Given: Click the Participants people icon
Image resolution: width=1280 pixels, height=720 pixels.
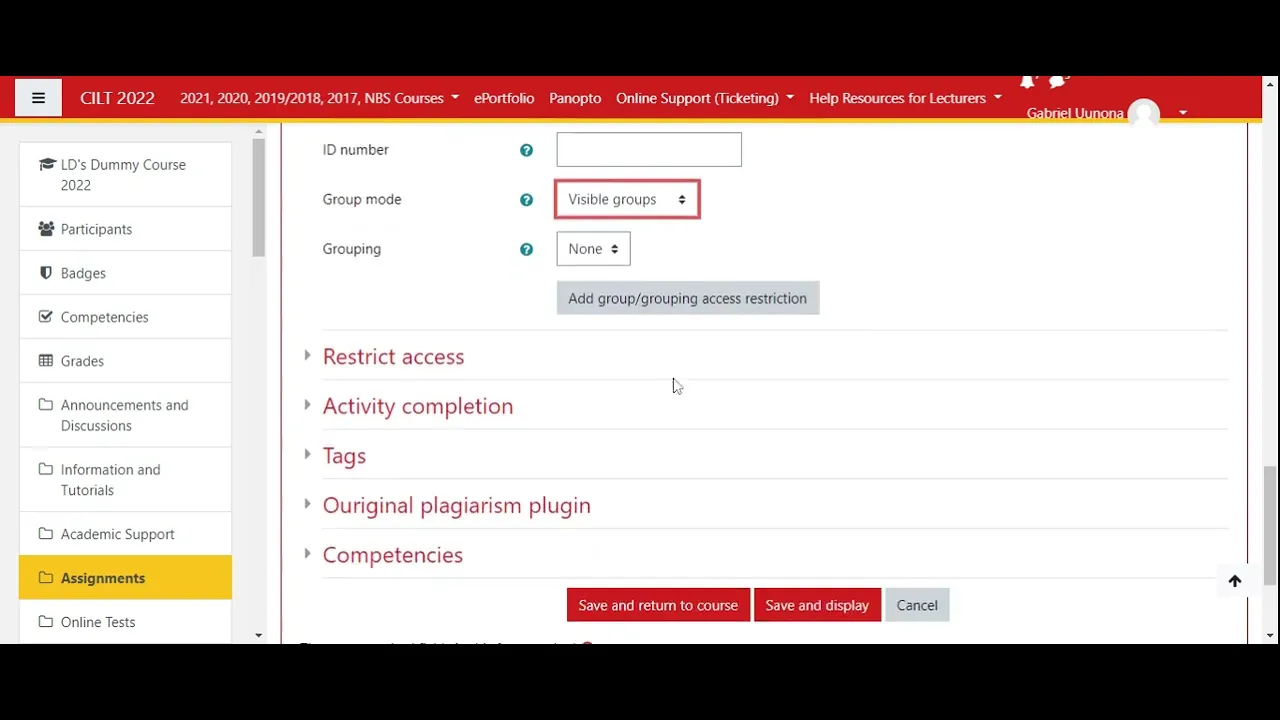Looking at the screenshot, I should pyautogui.click(x=46, y=229).
